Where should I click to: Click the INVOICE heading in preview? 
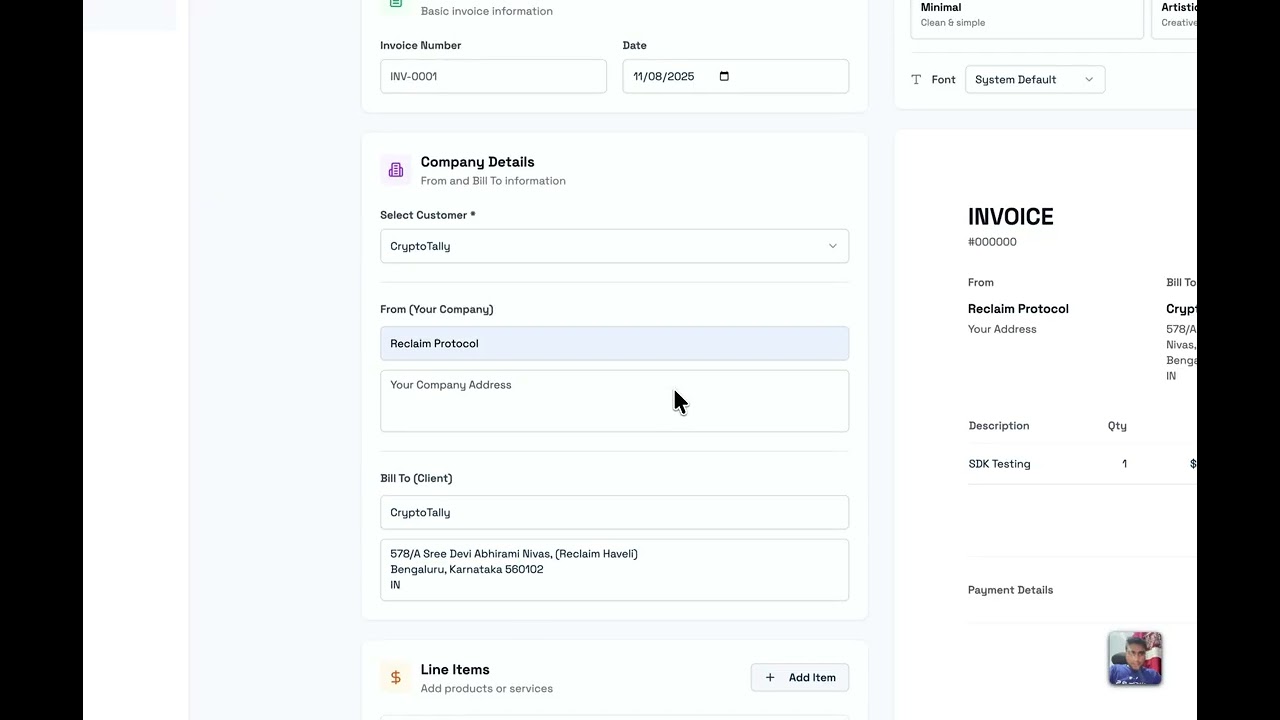click(x=1010, y=217)
